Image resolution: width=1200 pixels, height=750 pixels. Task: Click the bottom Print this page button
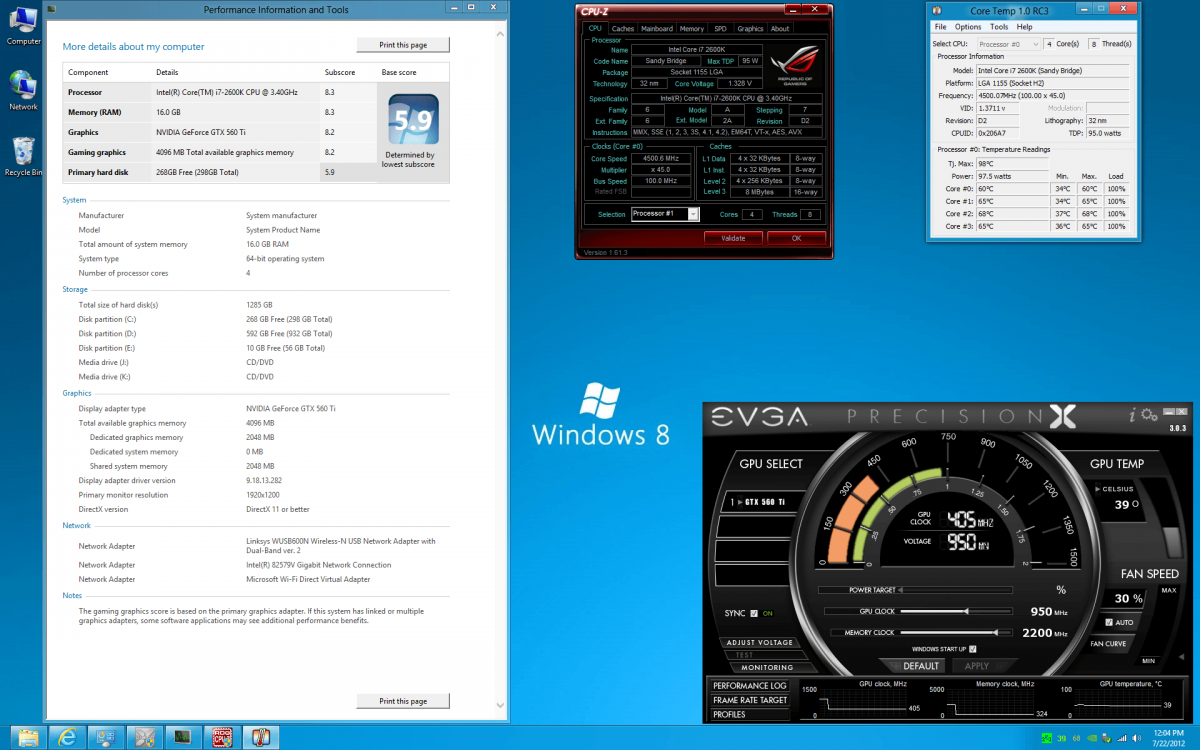coord(403,701)
